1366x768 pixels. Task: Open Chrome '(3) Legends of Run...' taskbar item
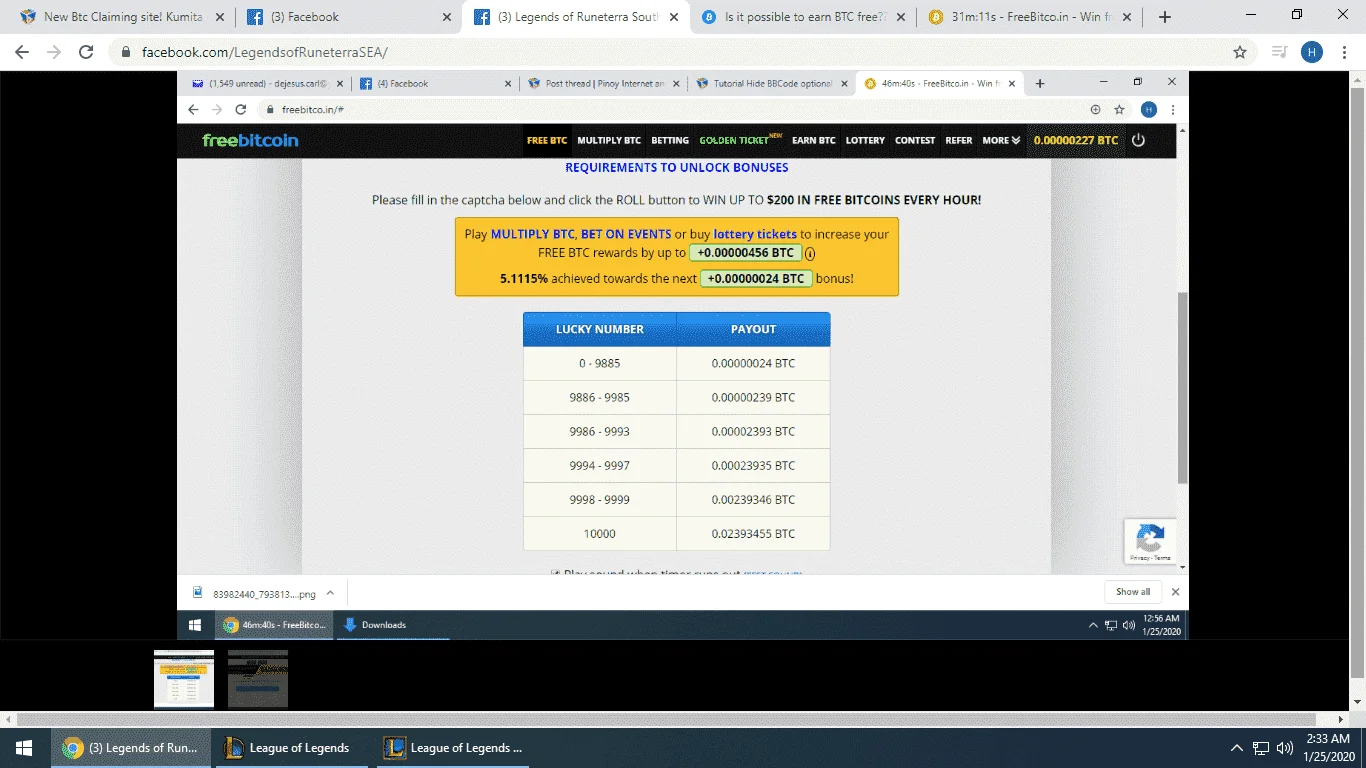tap(130, 747)
